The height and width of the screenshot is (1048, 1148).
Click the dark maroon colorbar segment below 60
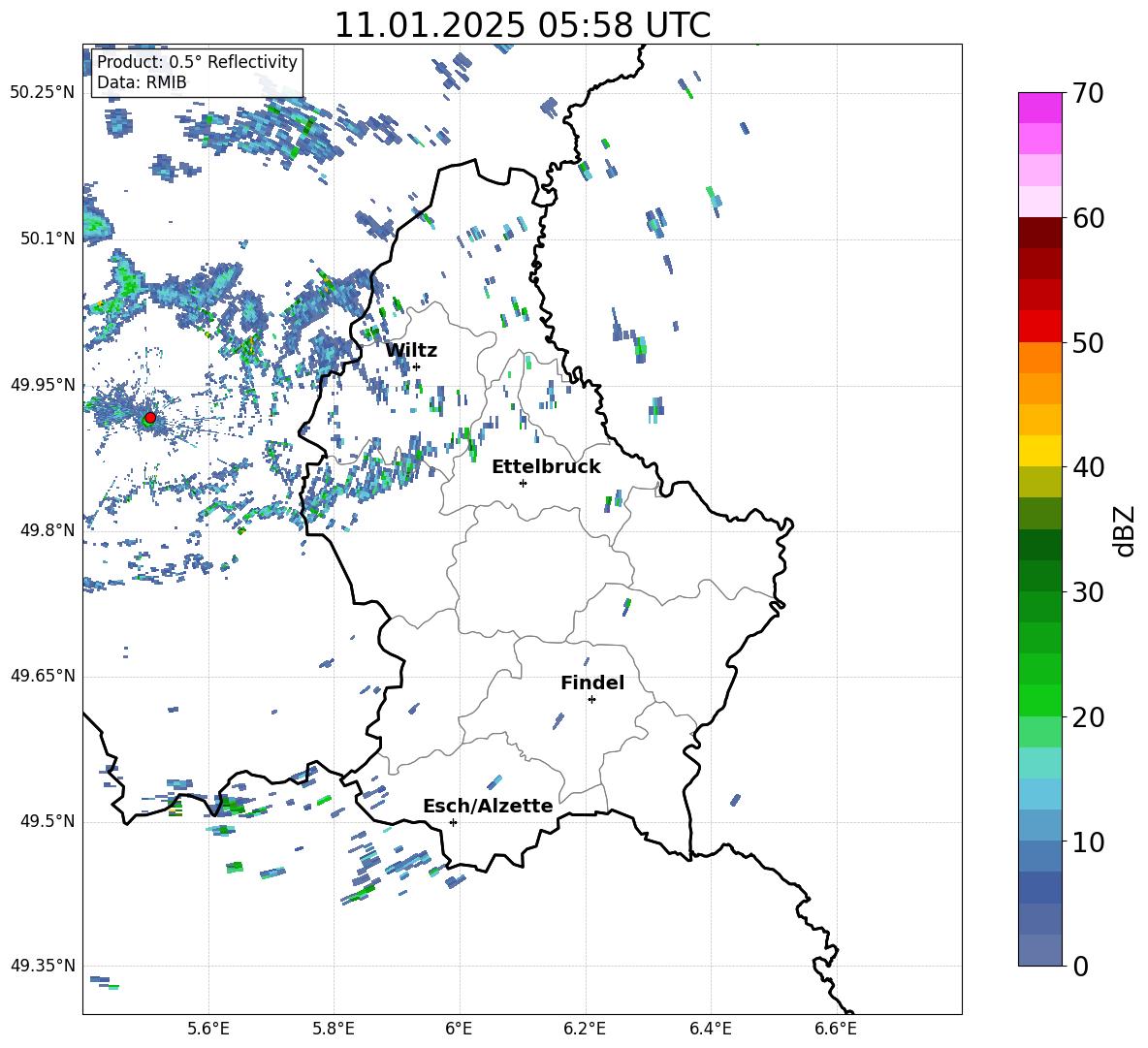[1040, 233]
